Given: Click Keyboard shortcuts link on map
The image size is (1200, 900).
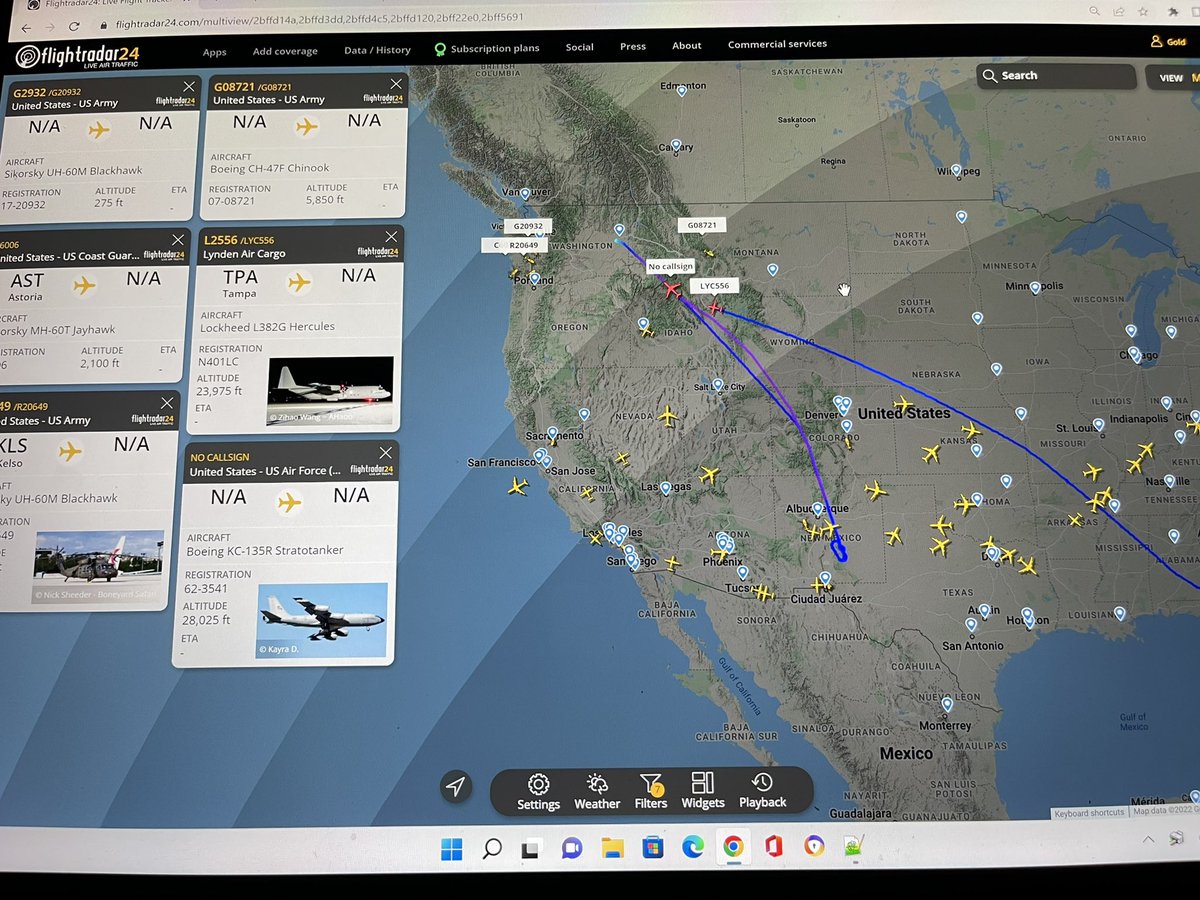Looking at the screenshot, I should [x=1089, y=813].
